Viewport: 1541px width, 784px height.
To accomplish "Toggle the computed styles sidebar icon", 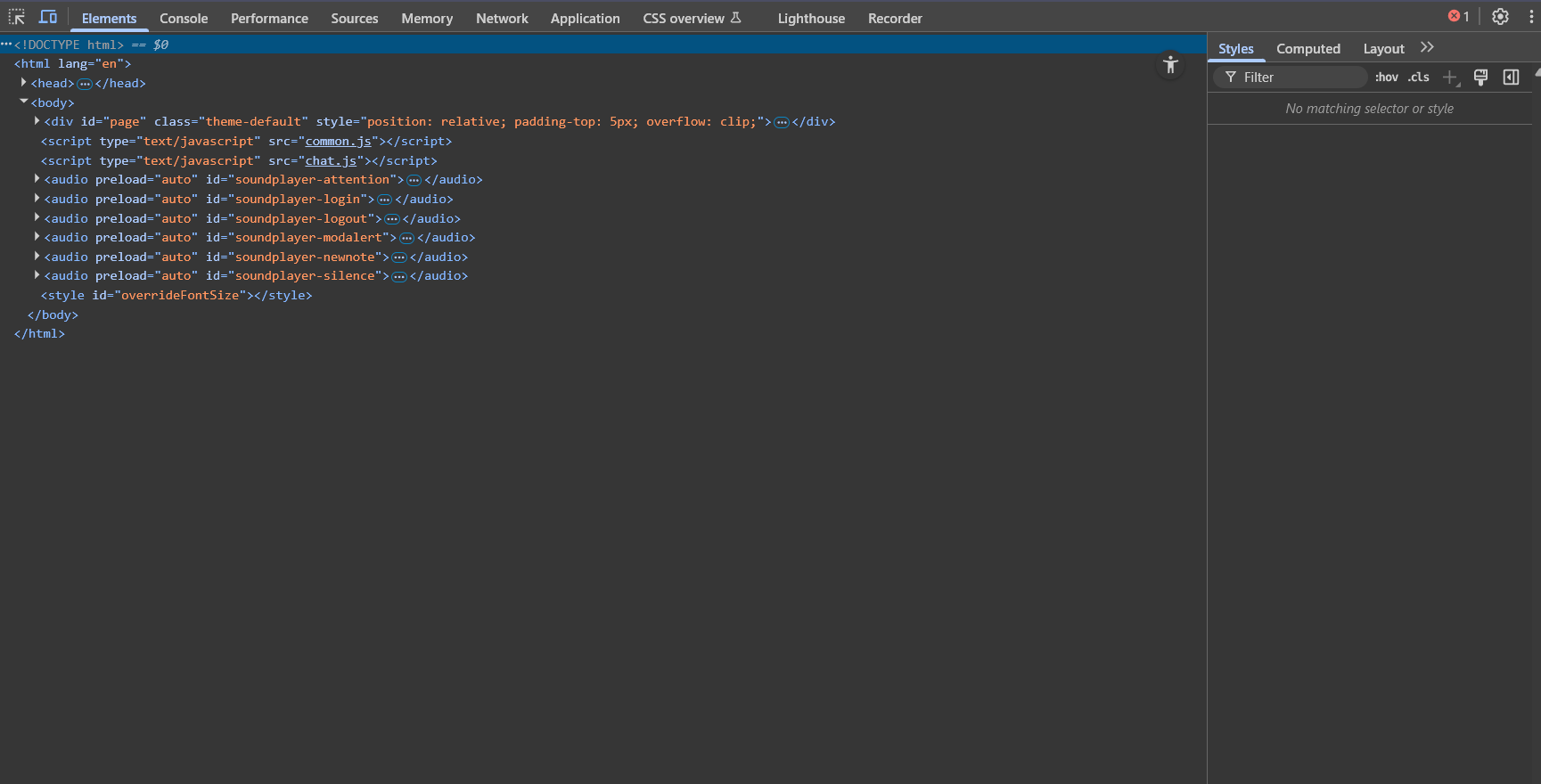I will pos(1511,78).
